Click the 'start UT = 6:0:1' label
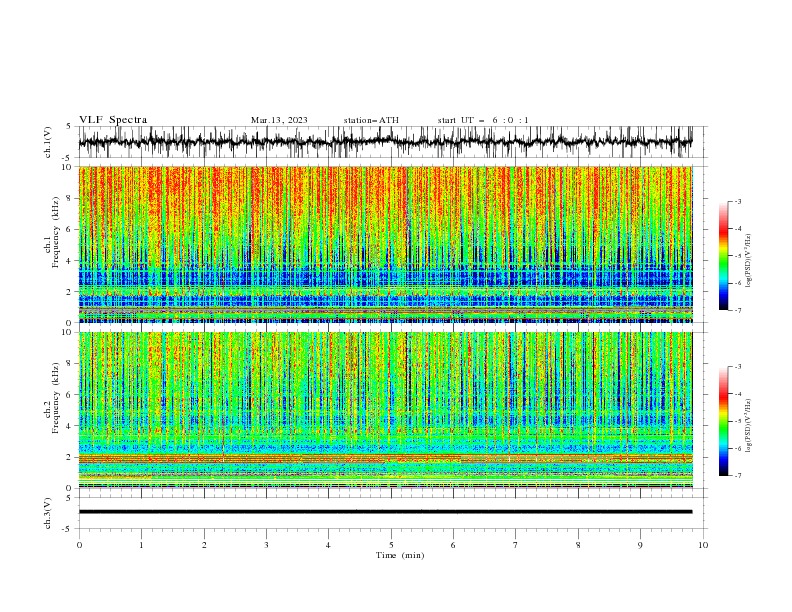 tap(483, 120)
